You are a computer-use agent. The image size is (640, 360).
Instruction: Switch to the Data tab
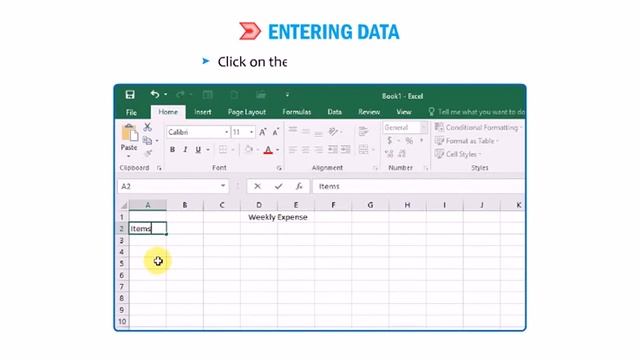(334, 112)
